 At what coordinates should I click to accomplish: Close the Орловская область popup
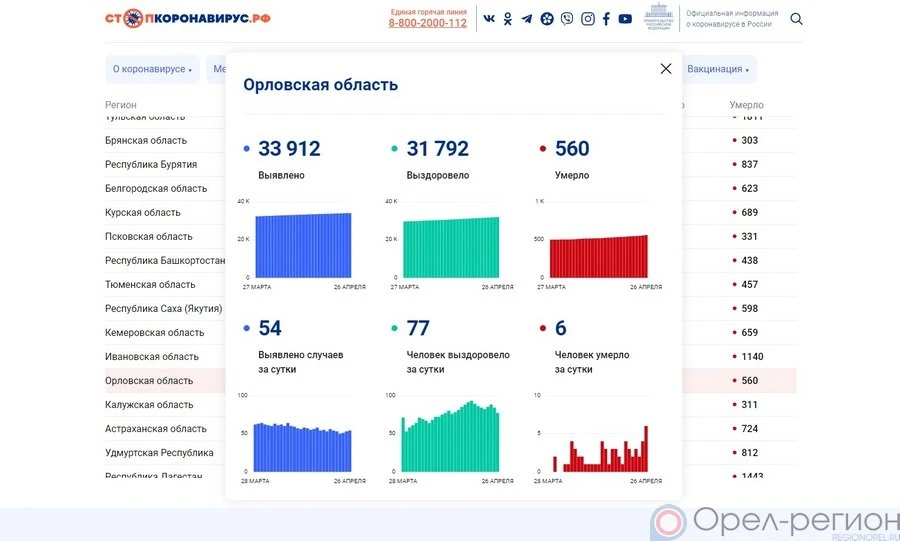tap(666, 69)
